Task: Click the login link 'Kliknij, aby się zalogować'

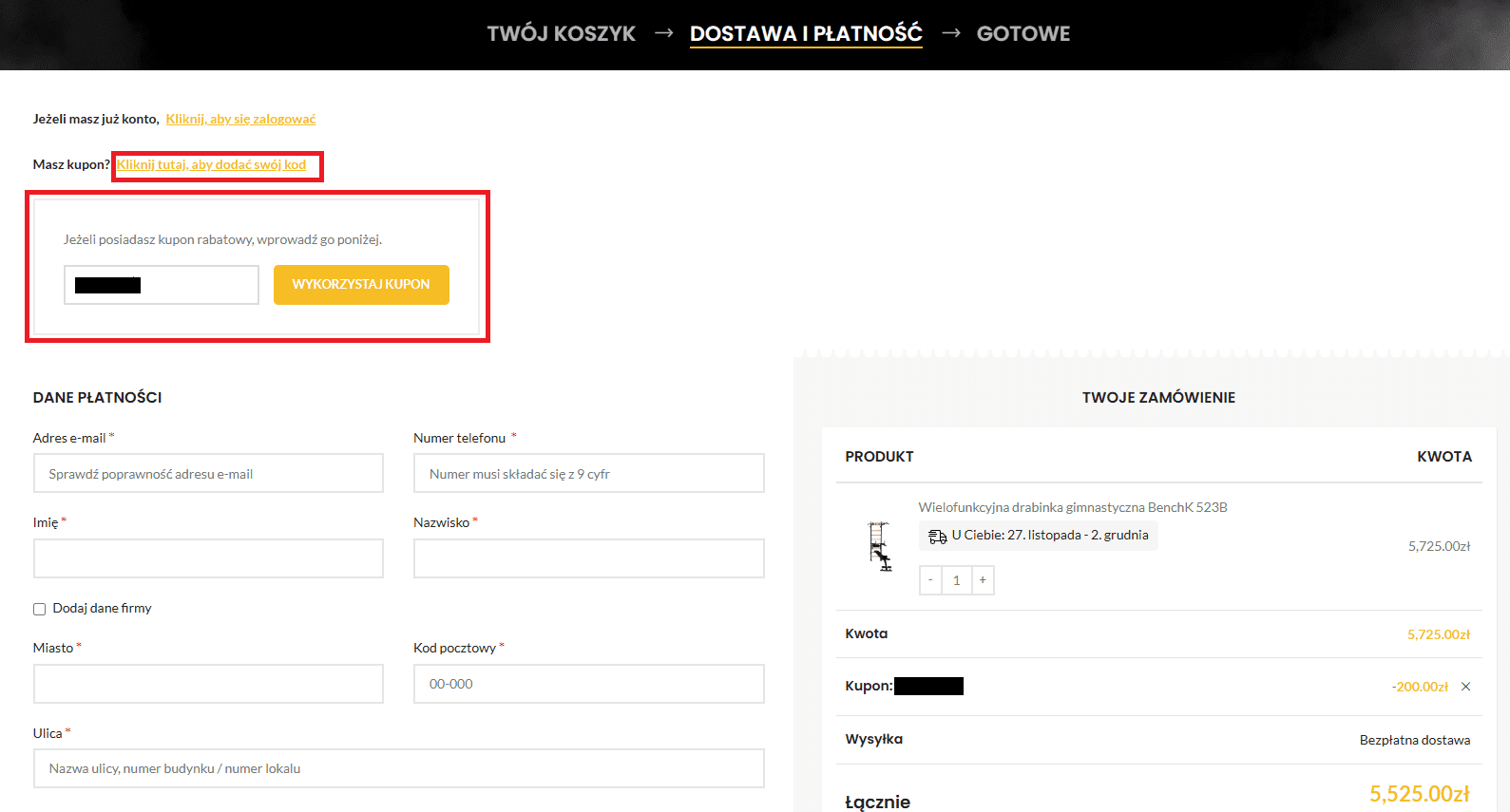Action: click(240, 119)
